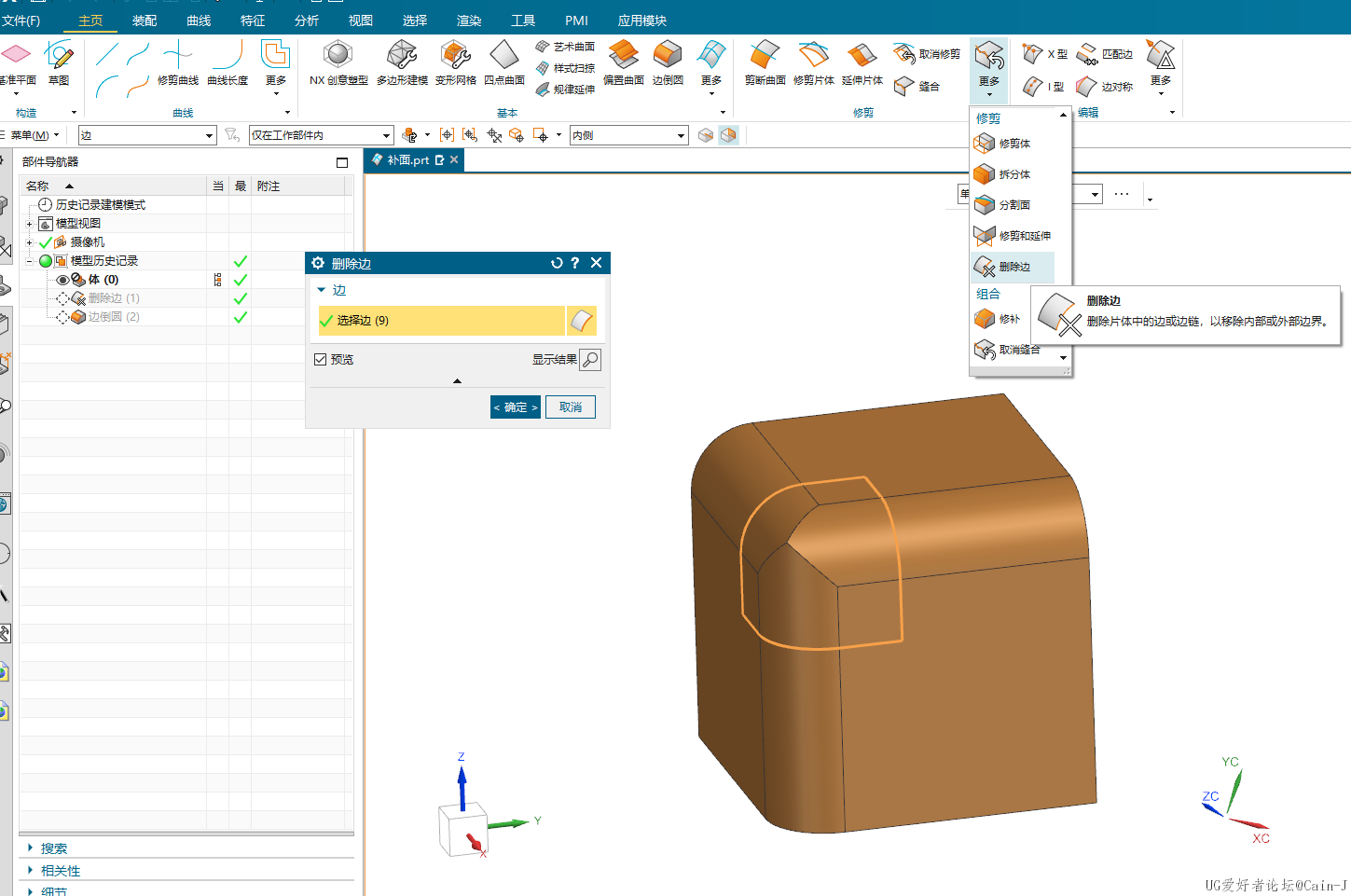Viewport: 1351px width, 896px height.
Task: Click the 确定 button
Action: point(516,407)
